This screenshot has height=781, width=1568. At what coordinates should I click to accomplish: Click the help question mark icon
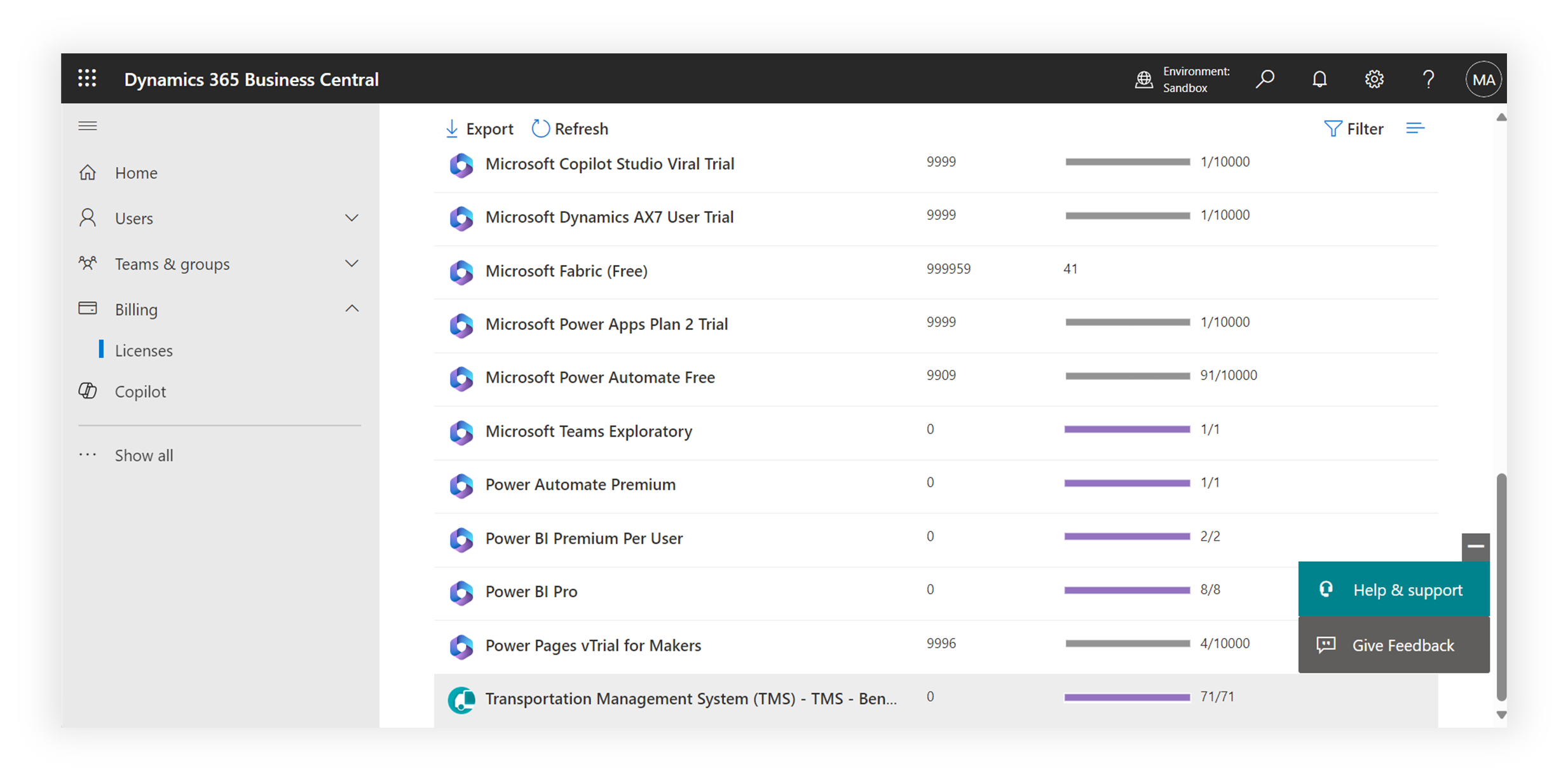point(1428,79)
